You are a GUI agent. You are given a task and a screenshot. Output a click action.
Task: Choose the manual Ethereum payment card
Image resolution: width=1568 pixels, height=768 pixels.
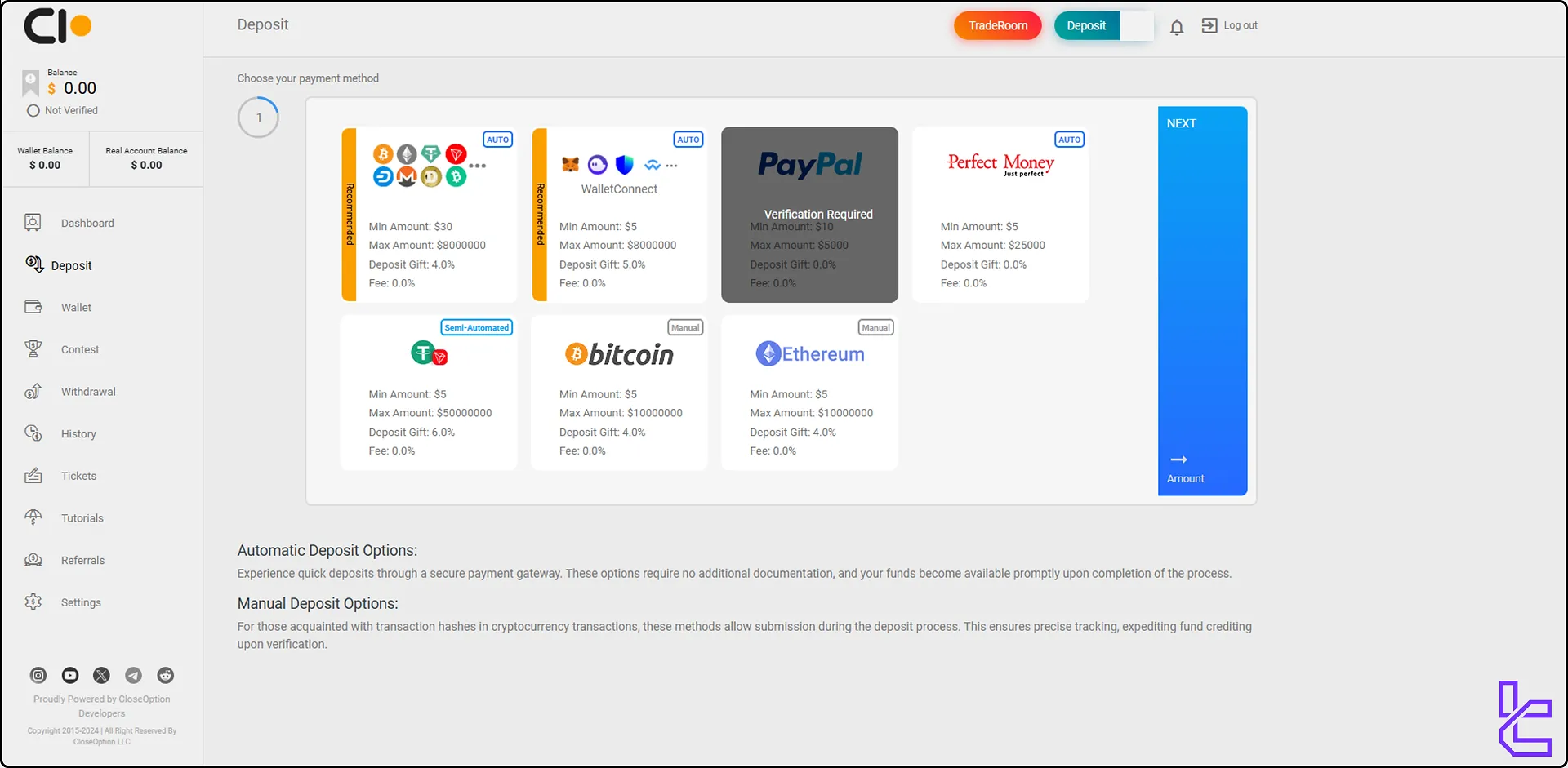point(809,393)
